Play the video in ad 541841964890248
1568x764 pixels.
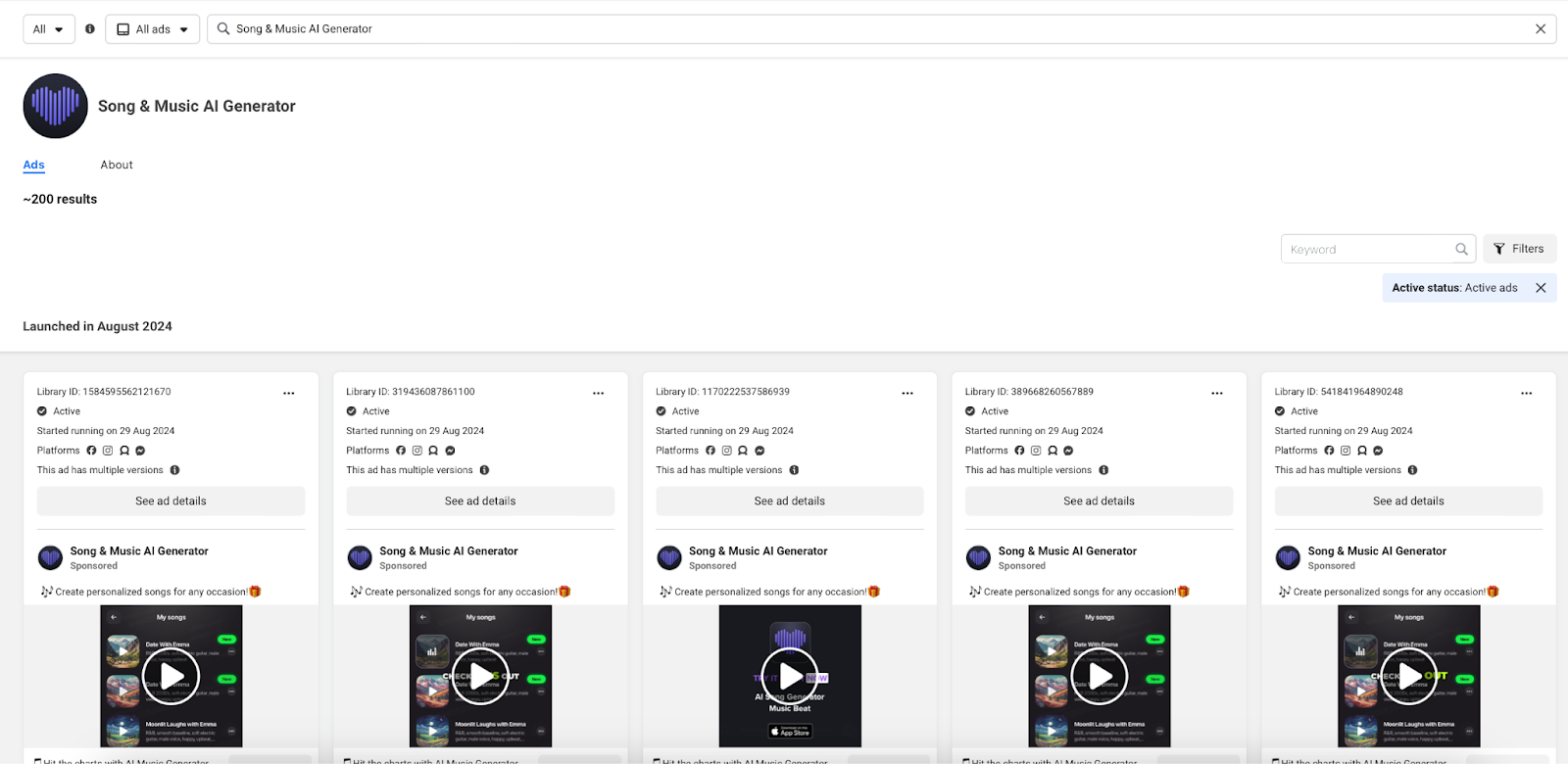(x=1409, y=676)
